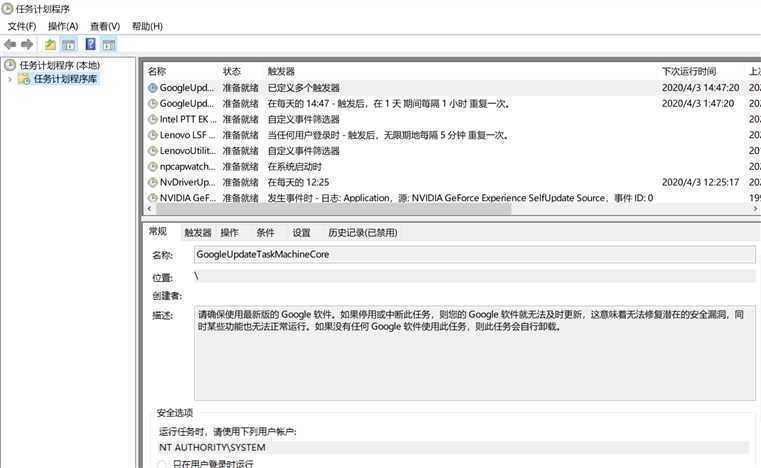The width and height of the screenshot is (761, 468).
Task: Click the clock icon of LenovoUtilit task
Action: tap(152, 151)
